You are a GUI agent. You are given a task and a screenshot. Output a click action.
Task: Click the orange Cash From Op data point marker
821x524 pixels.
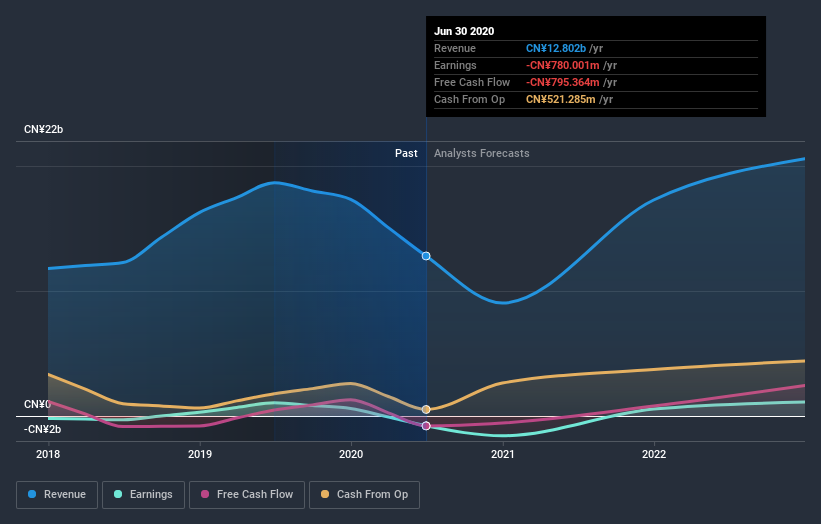point(426,409)
